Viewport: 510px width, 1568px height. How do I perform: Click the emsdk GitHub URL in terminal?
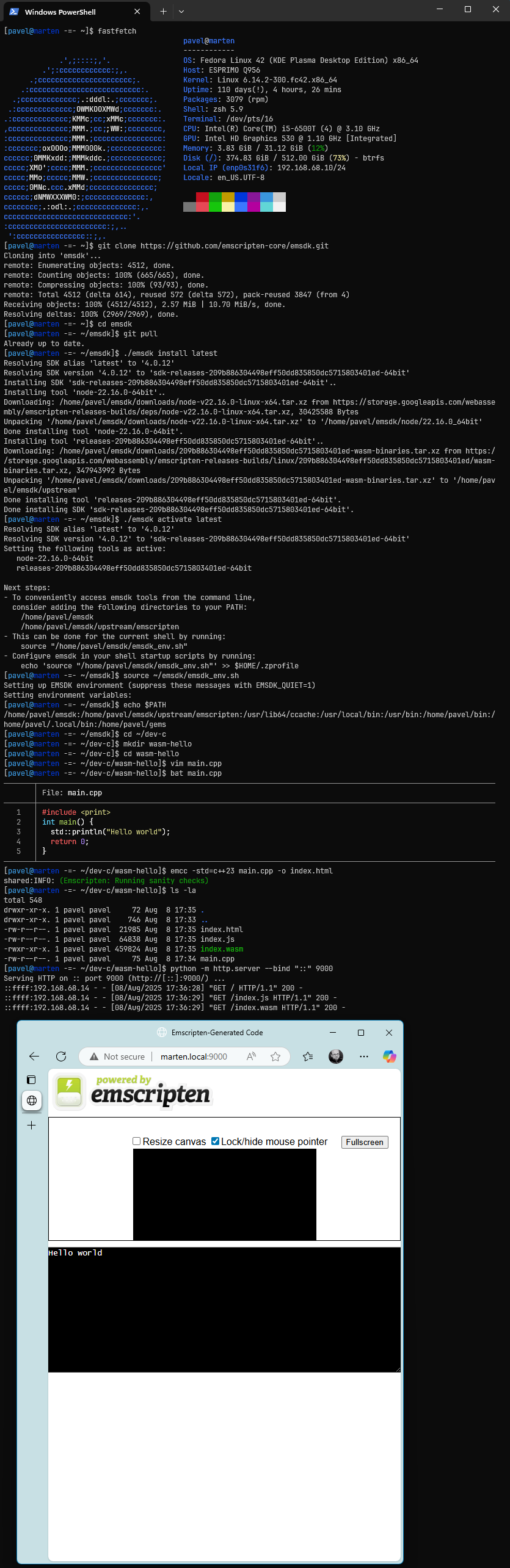235,246
